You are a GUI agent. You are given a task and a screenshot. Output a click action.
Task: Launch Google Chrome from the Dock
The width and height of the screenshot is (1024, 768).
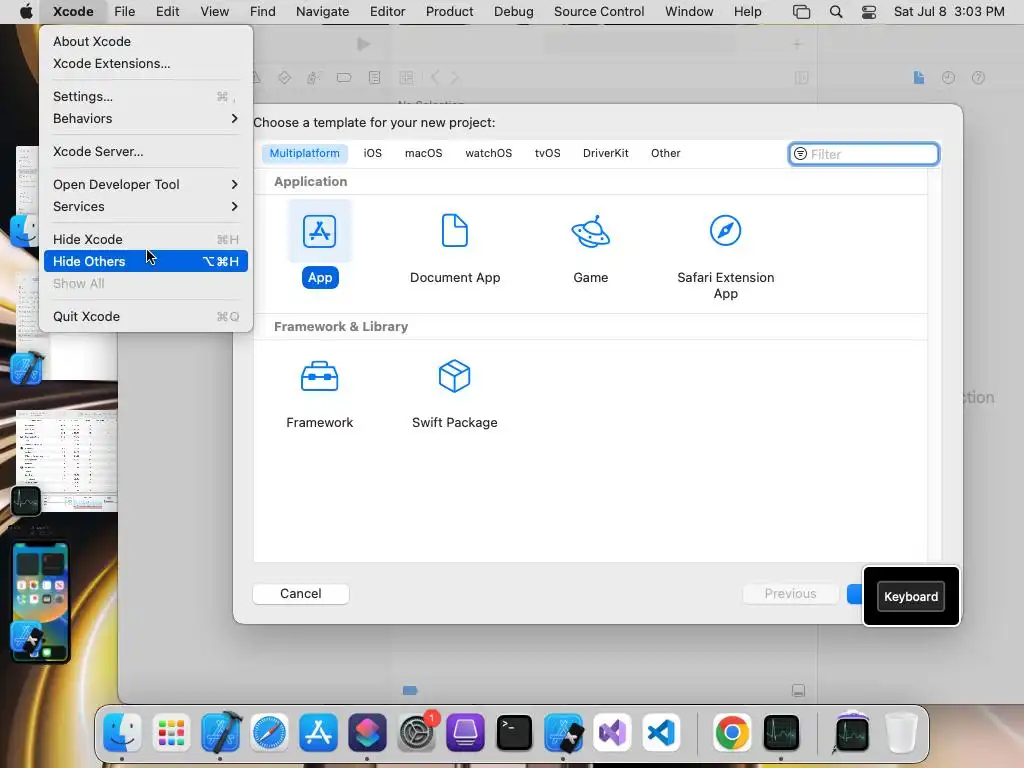(732, 733)
